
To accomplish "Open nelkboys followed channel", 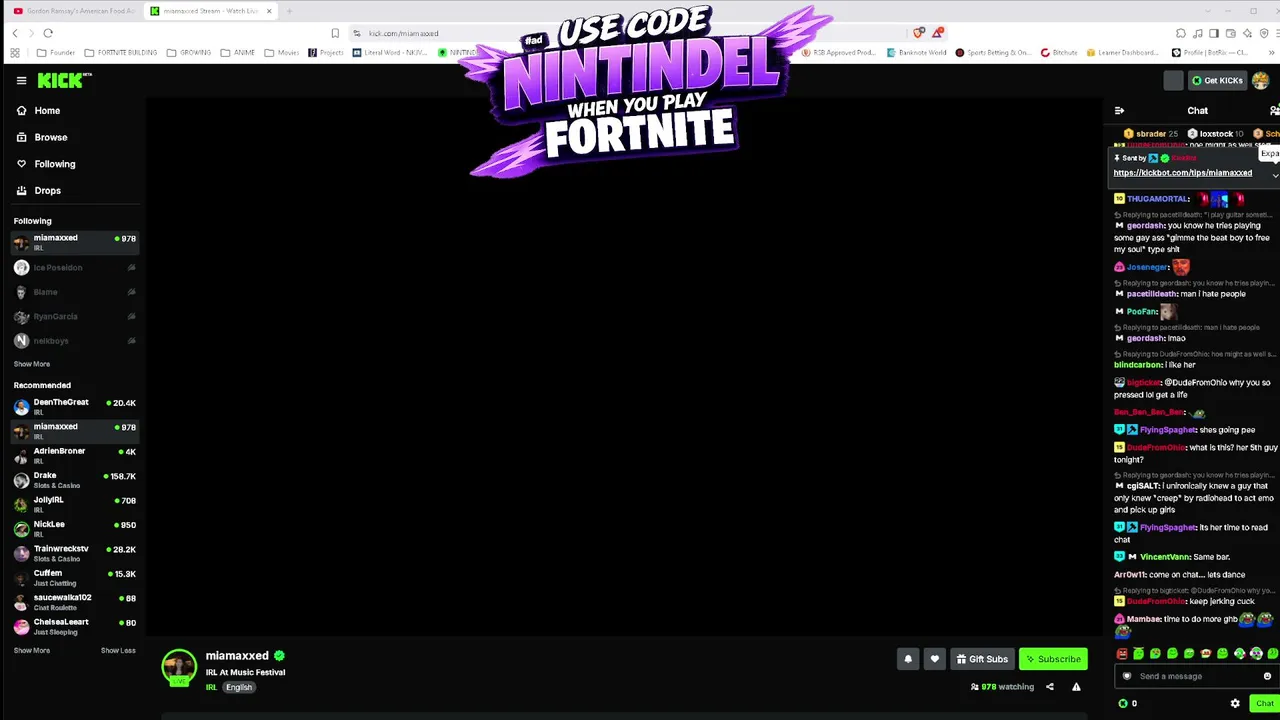I will tap(75, 341).
